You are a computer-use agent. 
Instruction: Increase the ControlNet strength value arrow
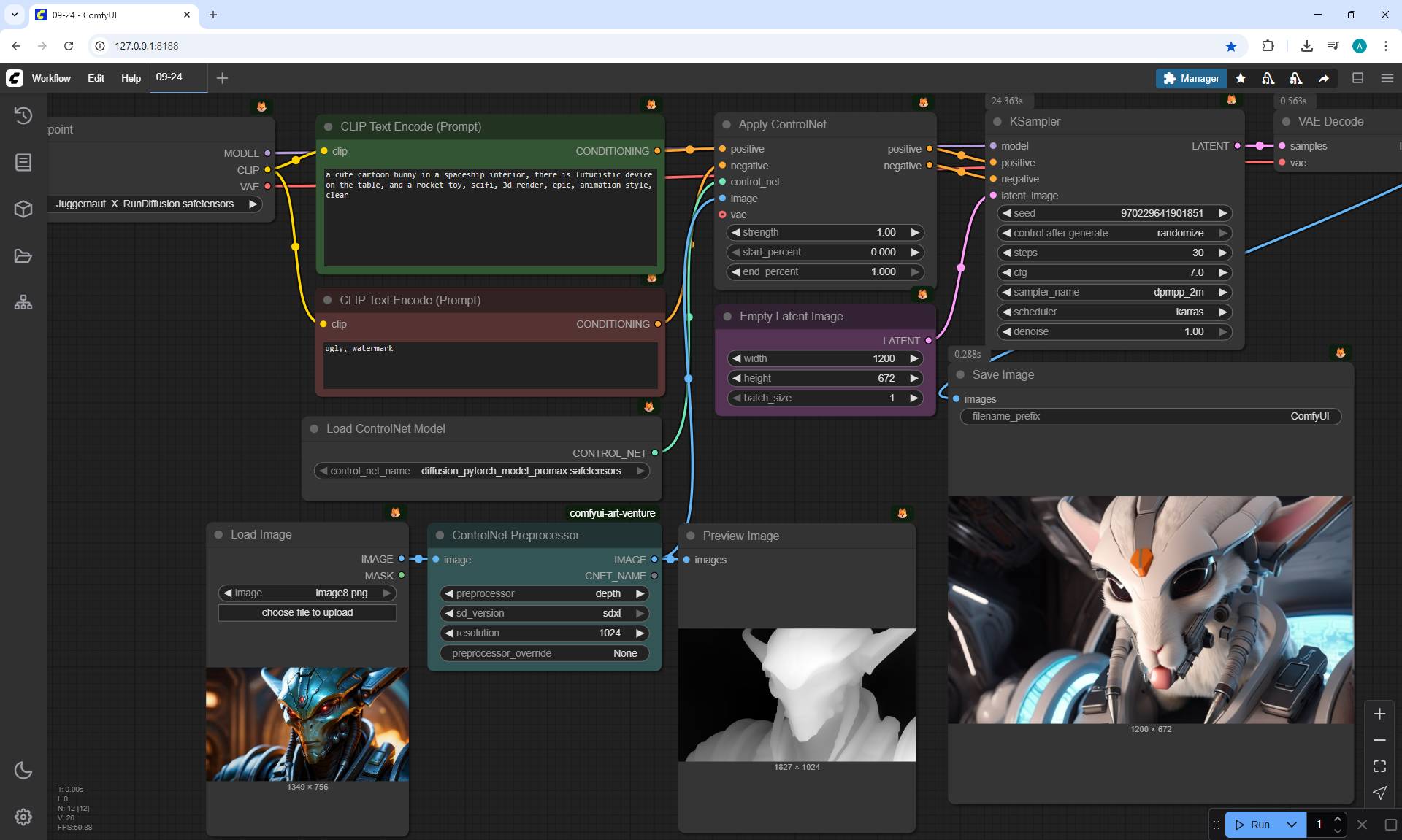[914, 232]
